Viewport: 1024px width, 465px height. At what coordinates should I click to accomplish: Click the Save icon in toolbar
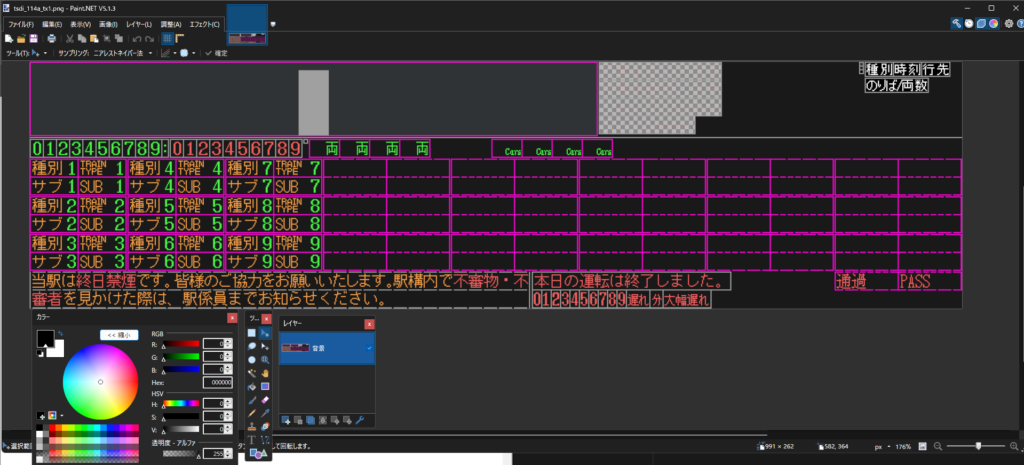coord(33,38)
